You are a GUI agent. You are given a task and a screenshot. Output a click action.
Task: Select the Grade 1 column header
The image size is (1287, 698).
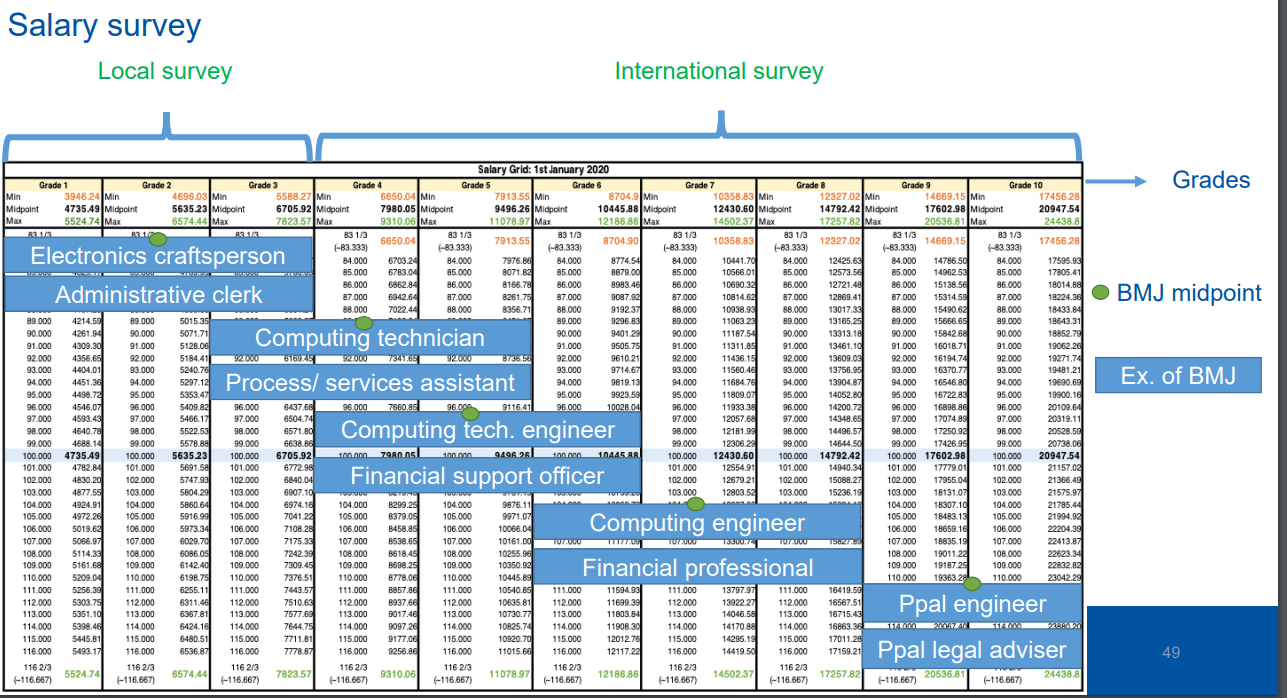(53, 185)
